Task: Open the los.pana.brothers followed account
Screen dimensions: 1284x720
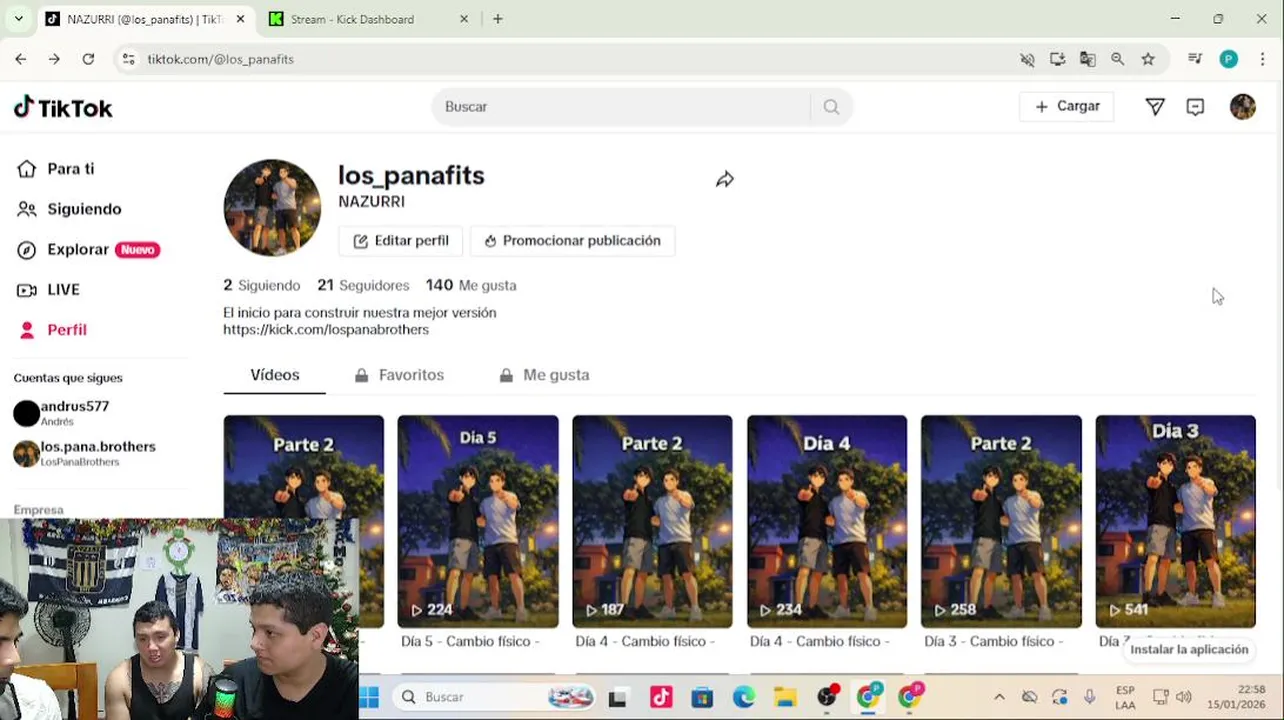Action: [x=84, y=453]
